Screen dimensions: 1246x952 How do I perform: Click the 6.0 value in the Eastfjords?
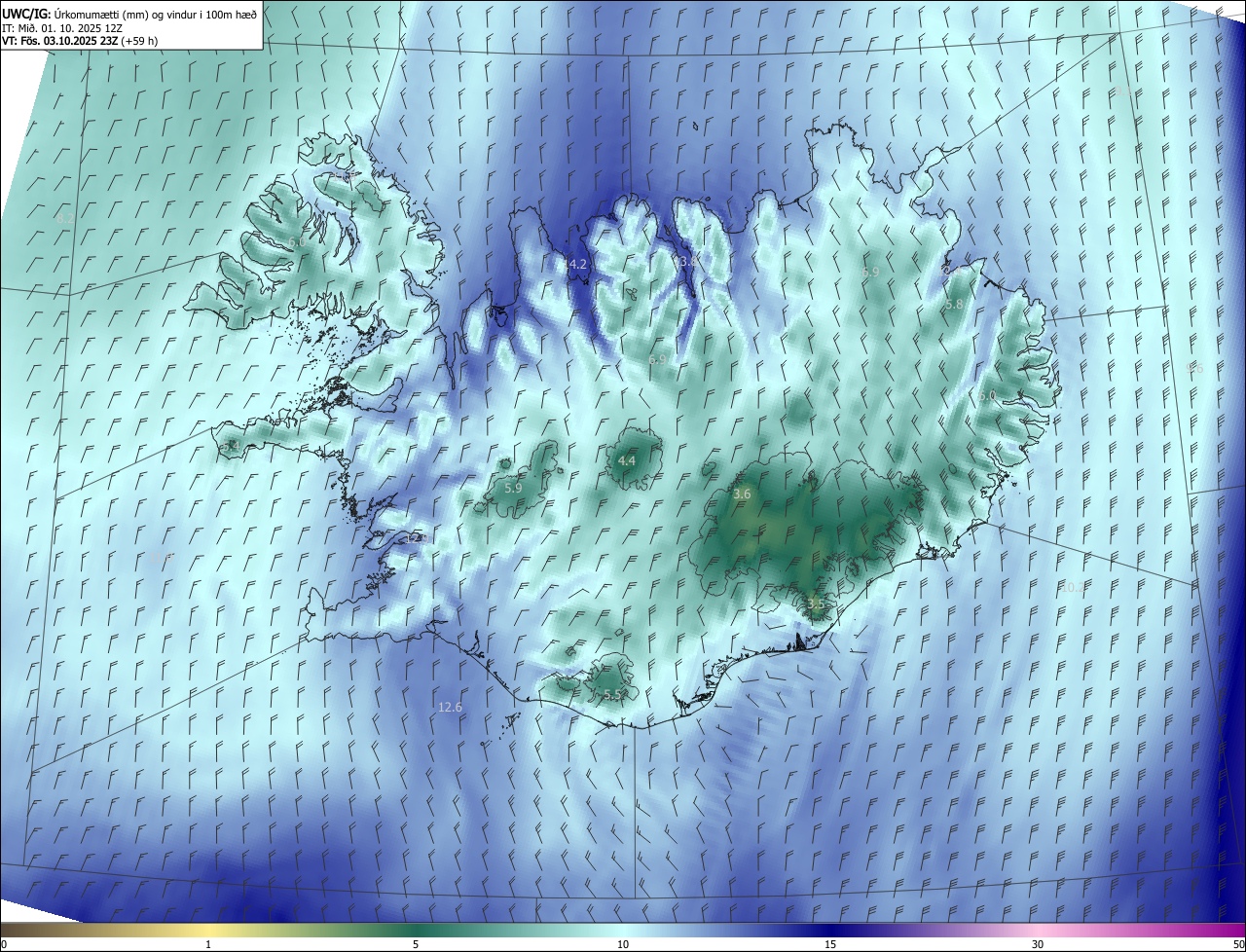(x=987, y=395)
